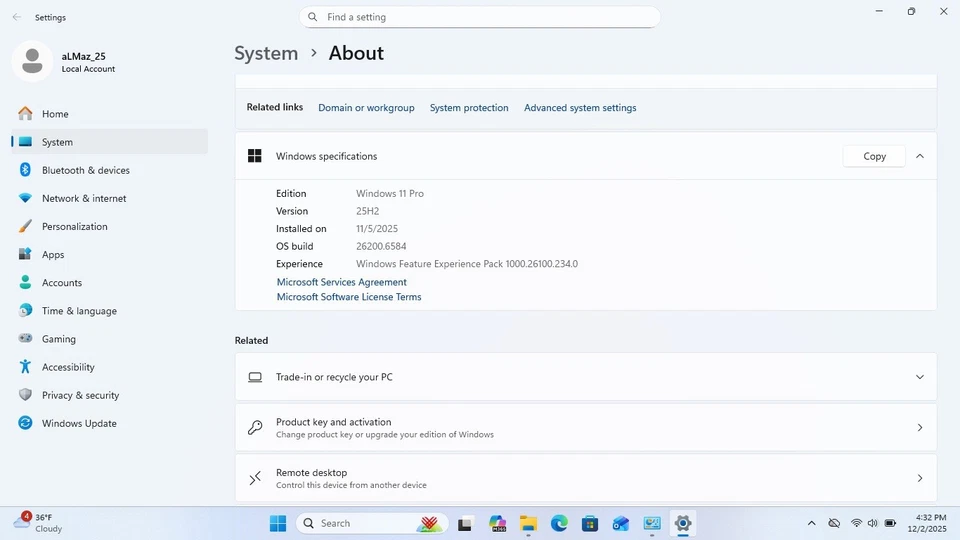Click the Personalization paintbrush icon
Screen dimensions: 960x540
point(25,226)
